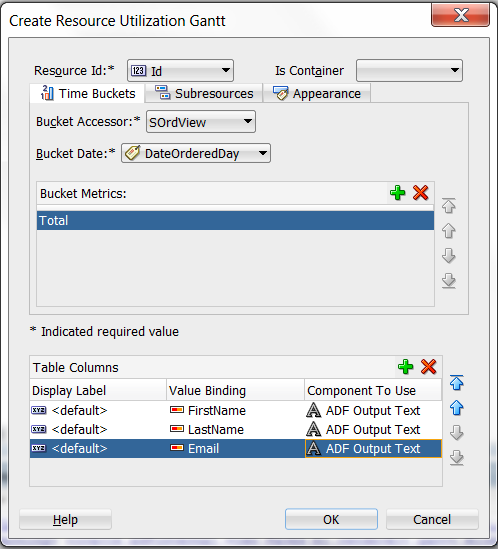The image size is (498, 549).
Task: Move table column to top blue arrow
Action: coord(457,383)
